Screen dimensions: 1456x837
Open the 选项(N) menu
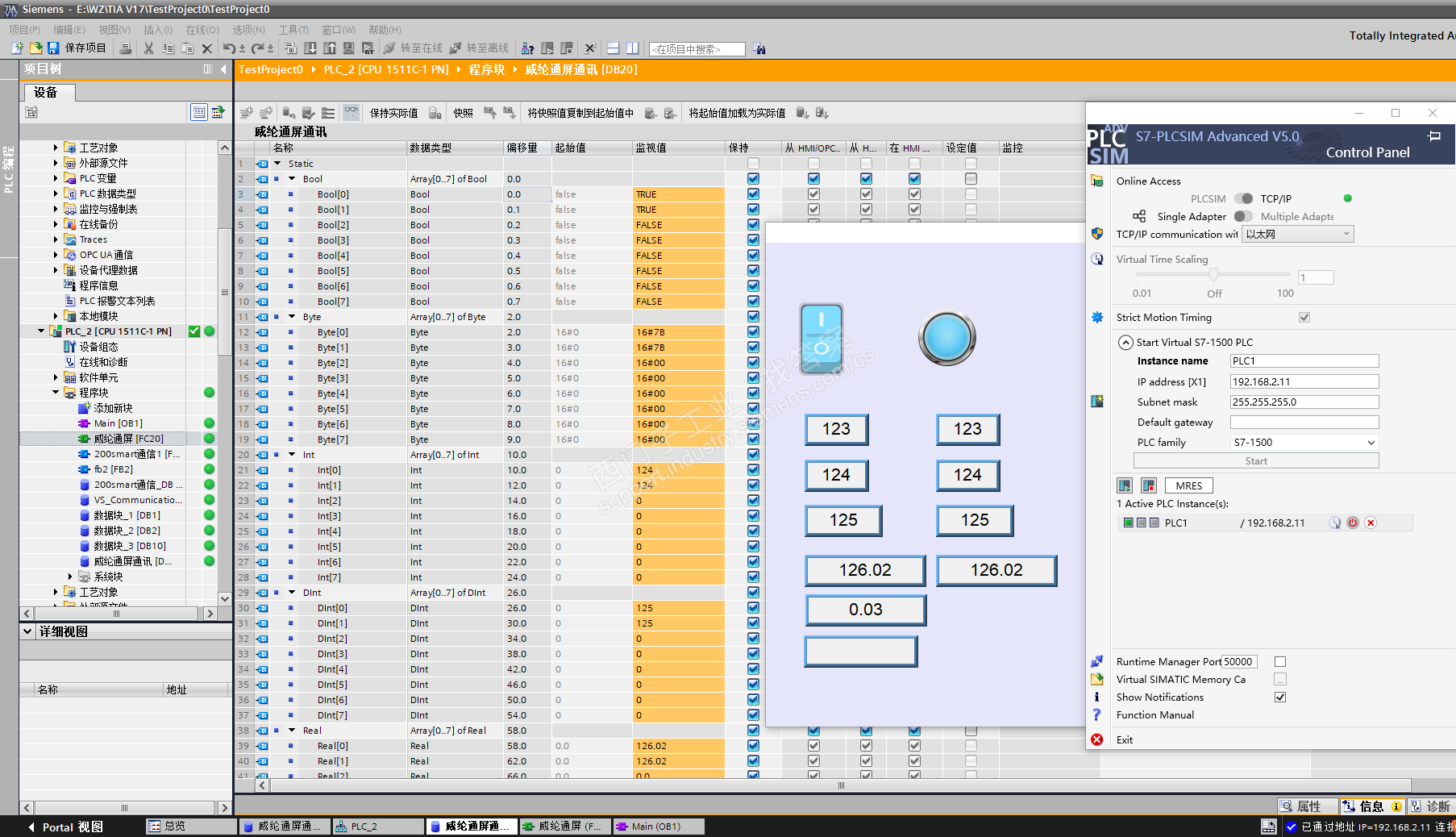pyautogui.click(x=248, y=30)
